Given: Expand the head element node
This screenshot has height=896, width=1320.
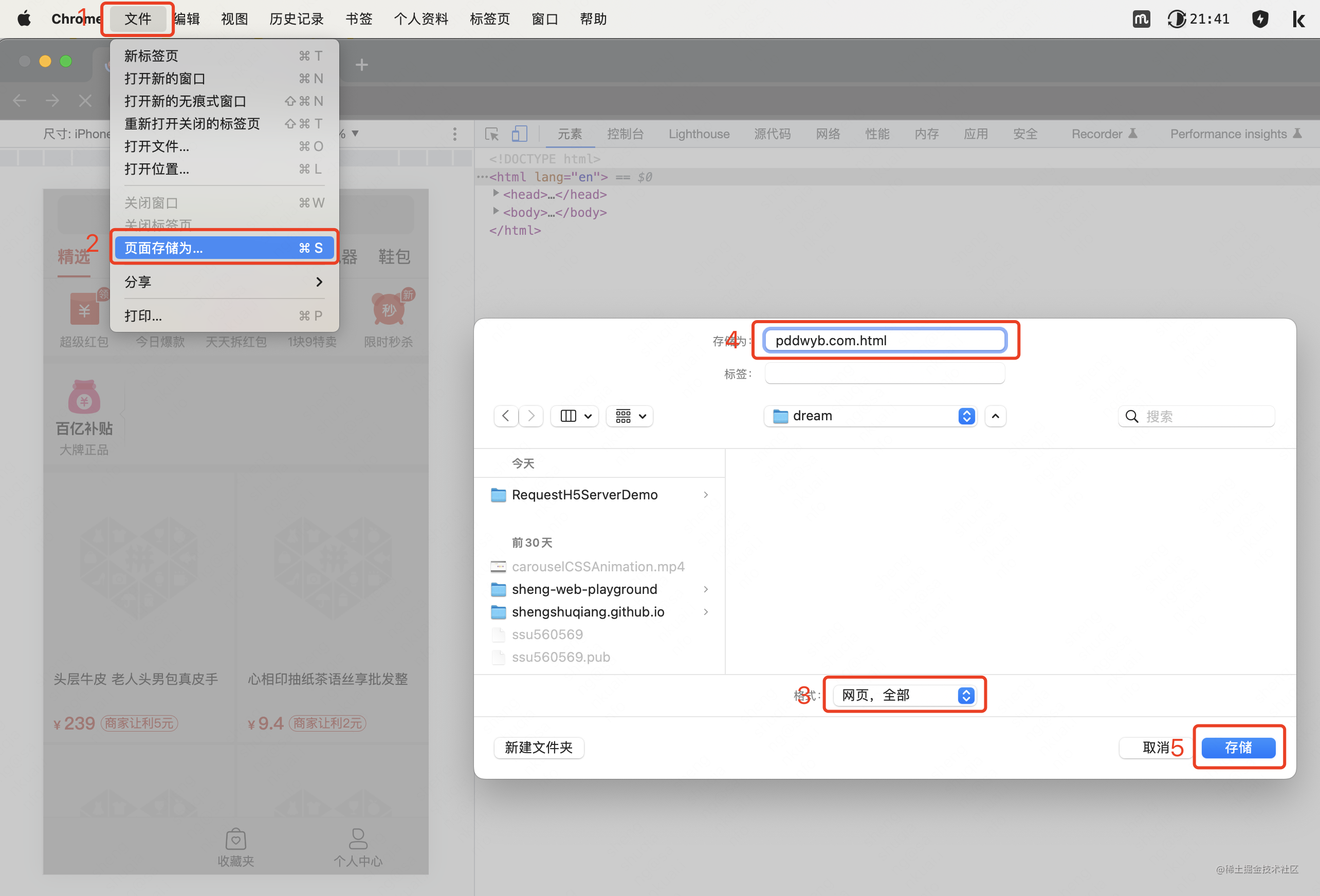Looking at the screenshot, I should pyautogui.click(x=496, y=194).
